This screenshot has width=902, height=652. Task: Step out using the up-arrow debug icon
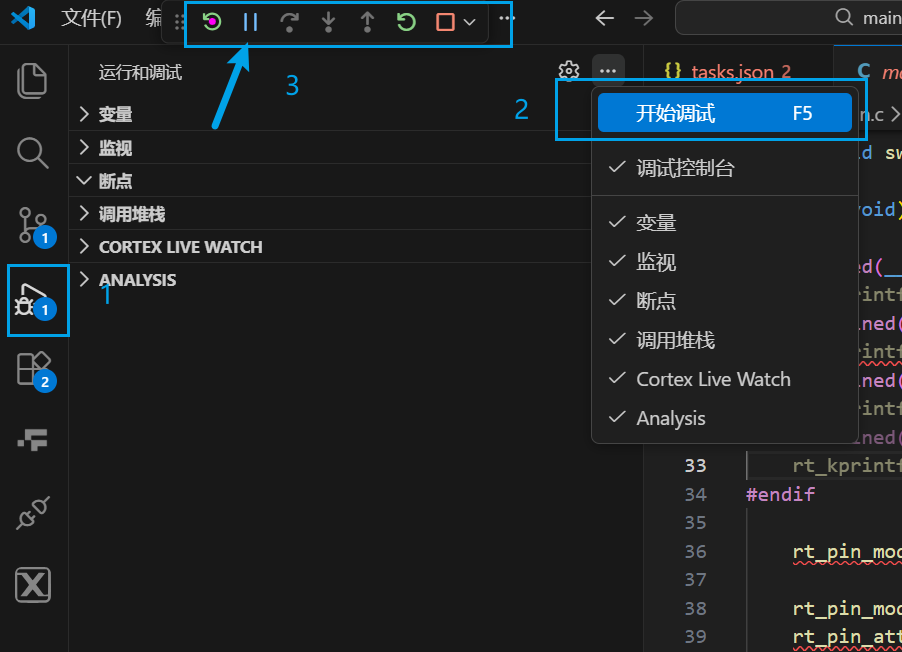367,21
